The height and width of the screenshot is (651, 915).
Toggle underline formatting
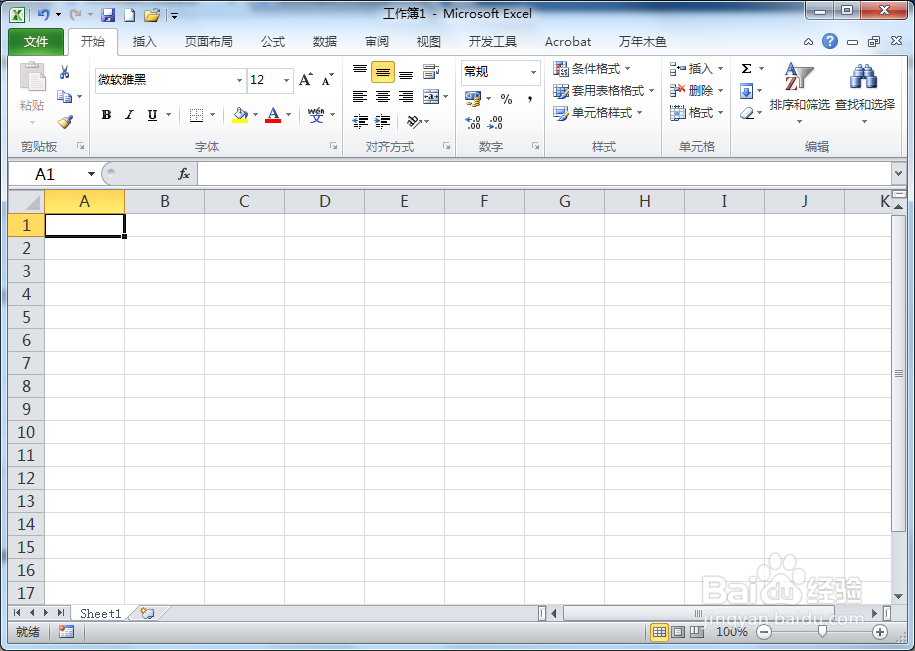coord(152,115)
